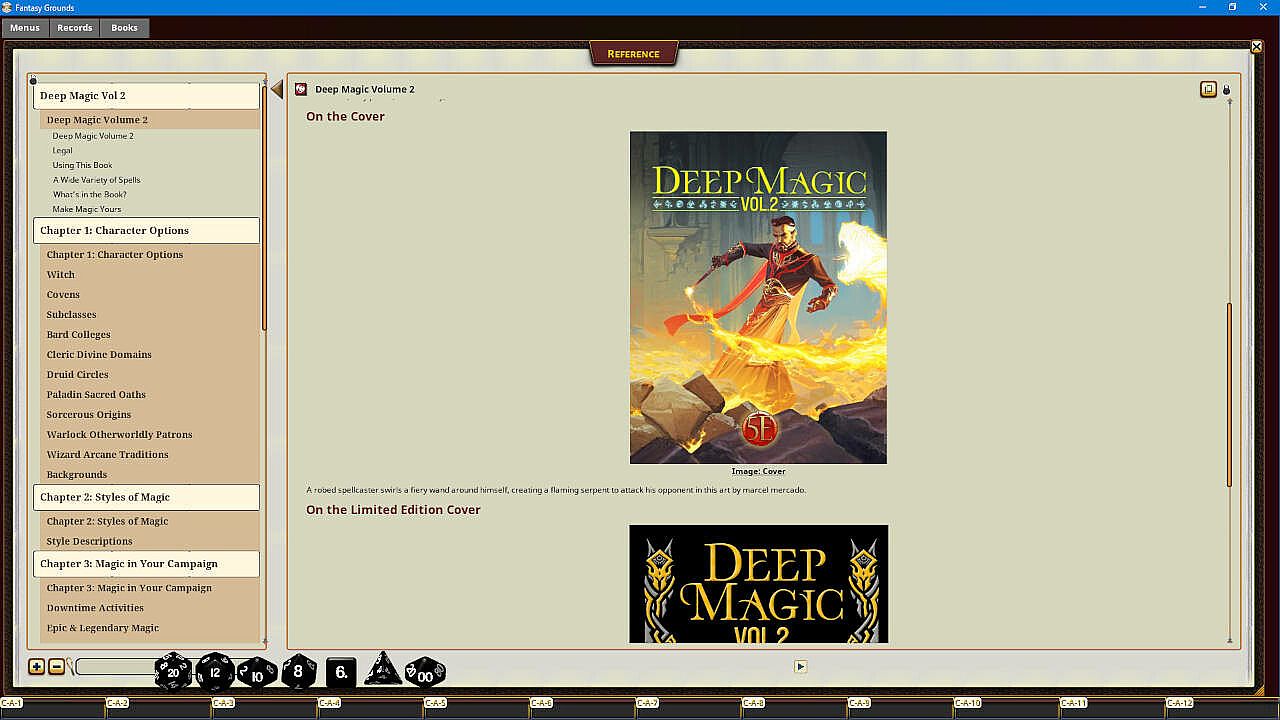Open the Books menu
1280x720 pixels.
coord(125,28)
